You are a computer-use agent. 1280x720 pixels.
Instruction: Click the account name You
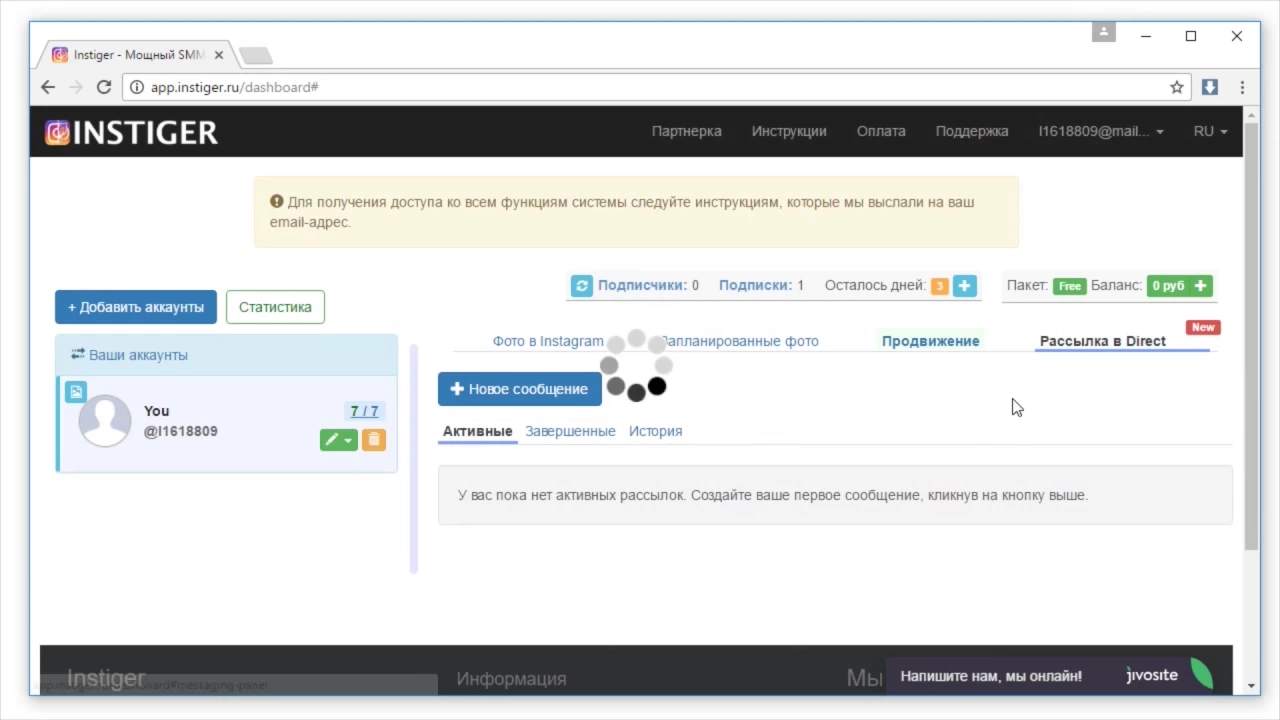point(157,411)
